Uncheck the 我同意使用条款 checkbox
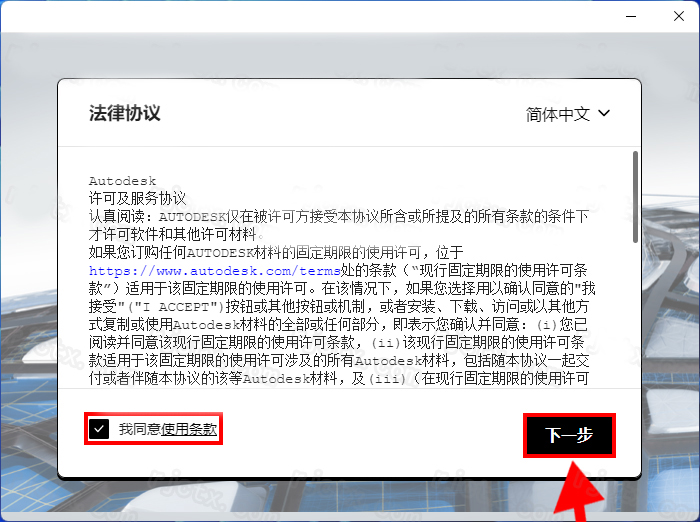The height and width of the screenshot is (522, 700). 99,429
